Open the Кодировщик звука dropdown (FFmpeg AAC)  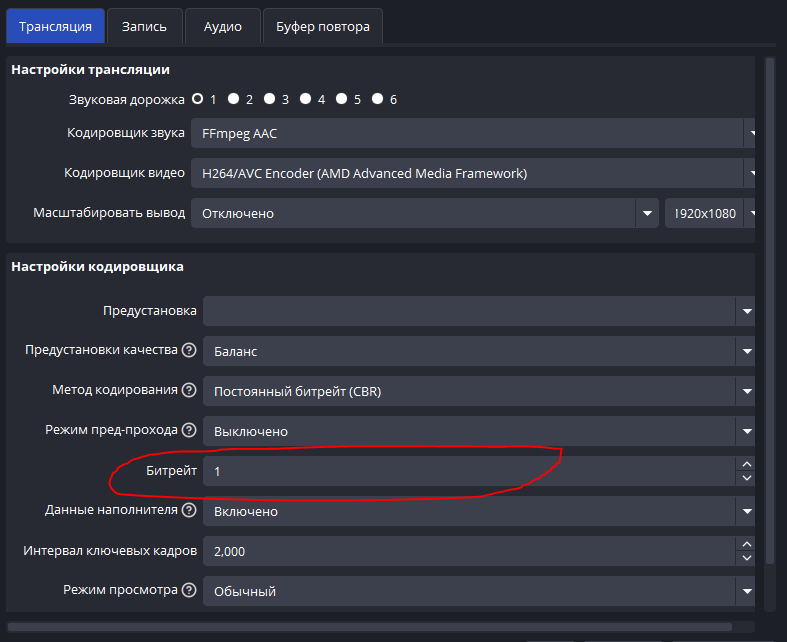click(473, 133)
